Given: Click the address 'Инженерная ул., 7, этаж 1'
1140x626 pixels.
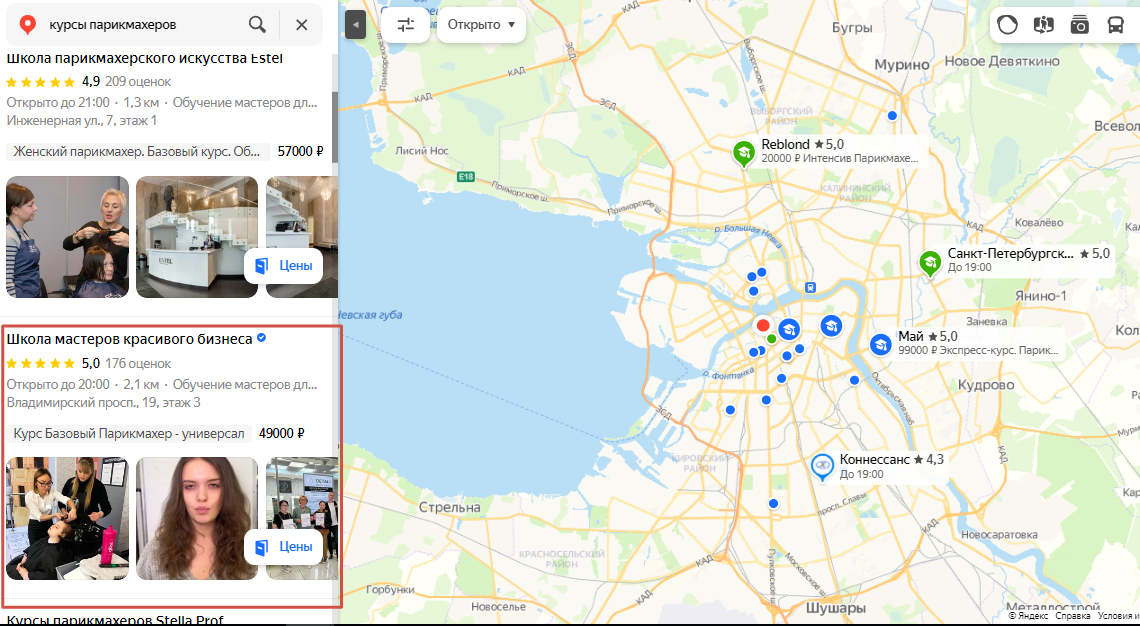Looking at the screenshot, I should (81, 121).
